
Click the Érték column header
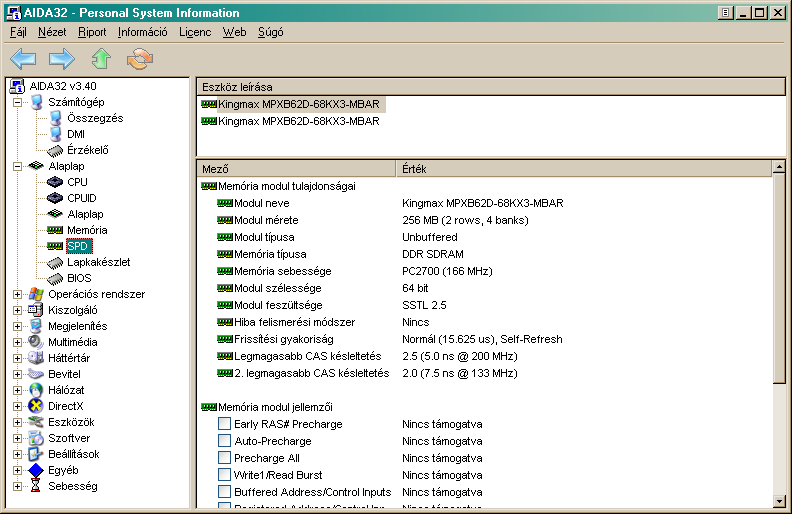click(584, 169)
